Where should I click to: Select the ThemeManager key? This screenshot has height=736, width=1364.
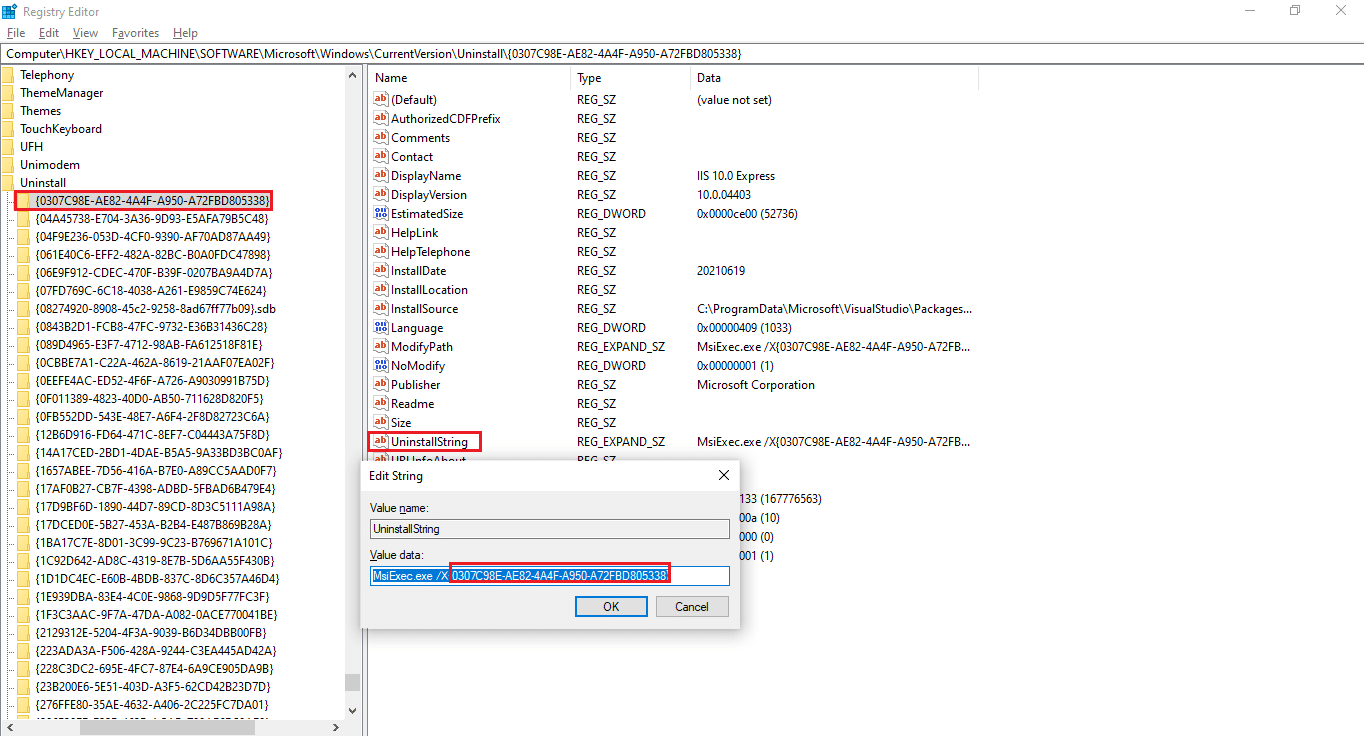point(62,93)
